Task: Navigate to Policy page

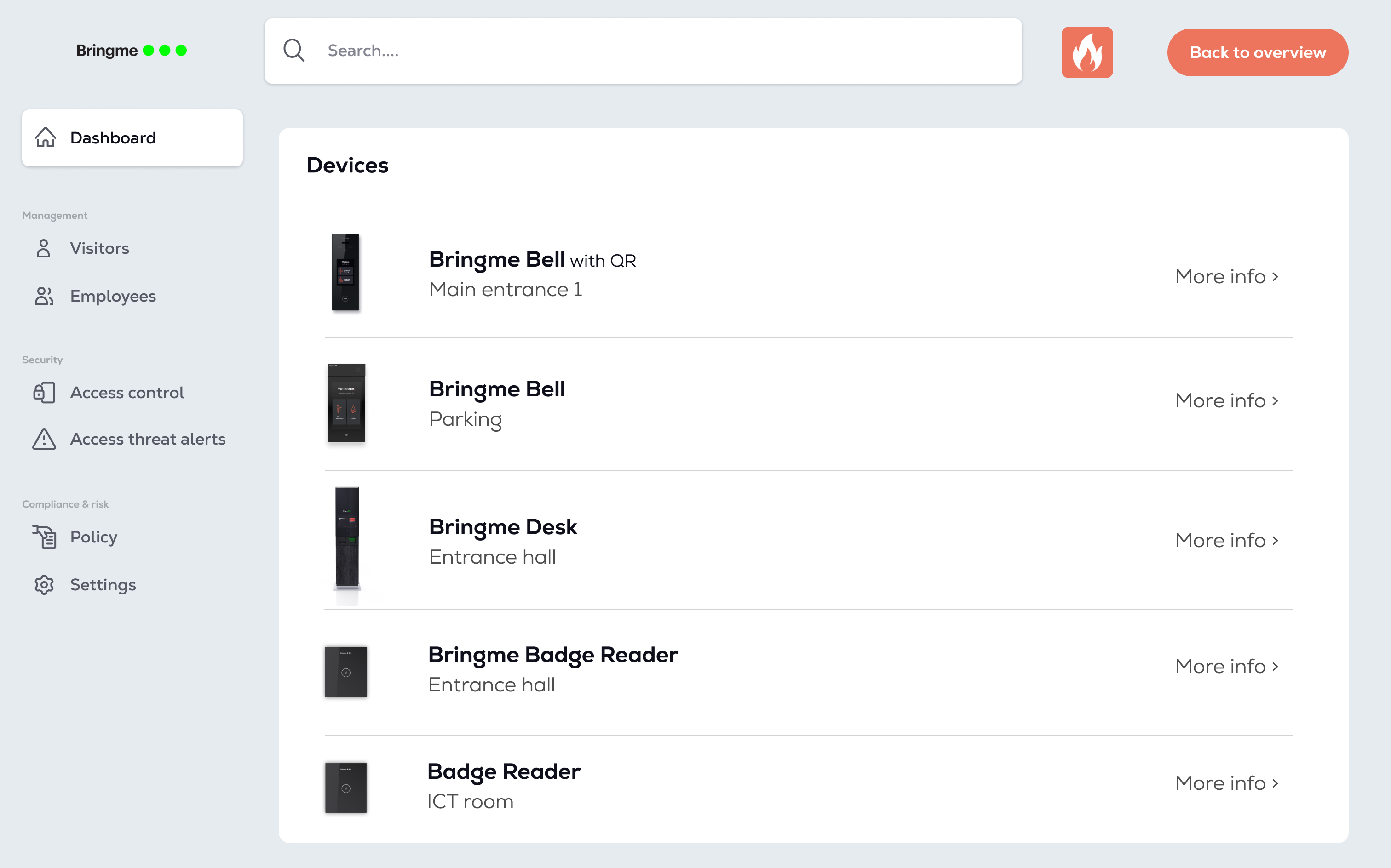Action: point(94,537)
